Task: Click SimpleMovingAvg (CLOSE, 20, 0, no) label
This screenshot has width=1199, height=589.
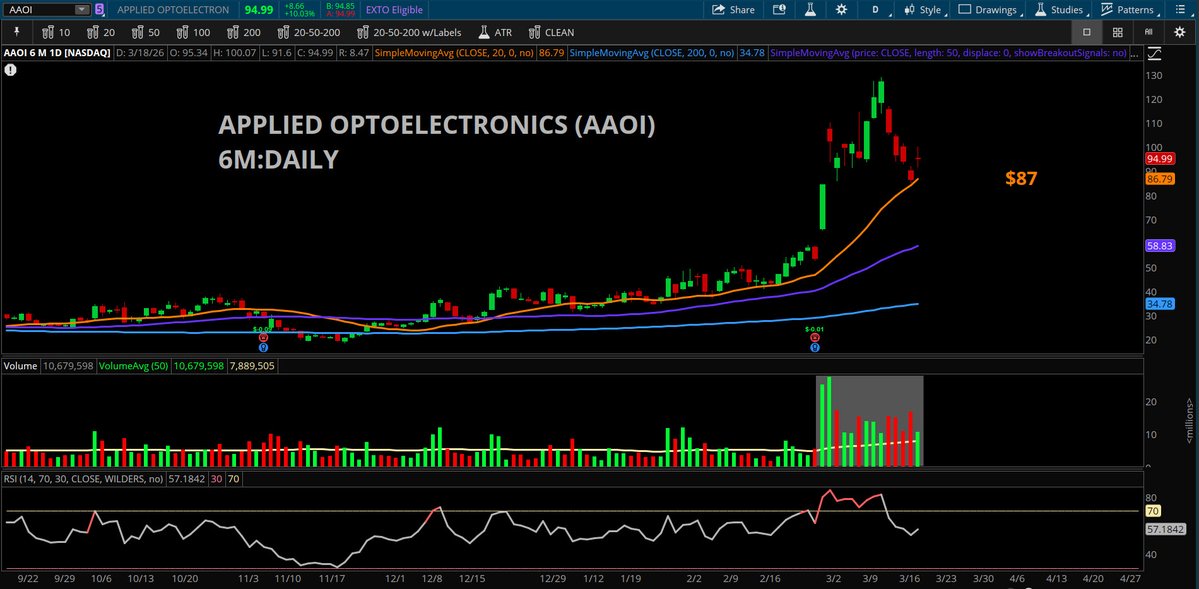Action: pos(454,54)
